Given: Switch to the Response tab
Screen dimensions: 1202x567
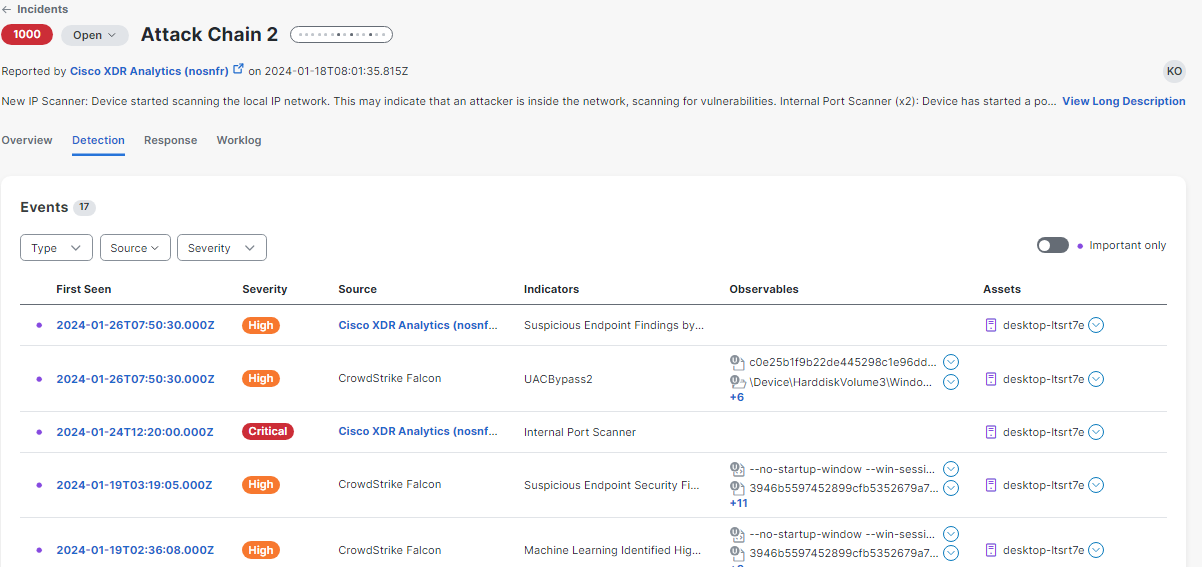Looking at the screenshot, I should pos(170,140).
